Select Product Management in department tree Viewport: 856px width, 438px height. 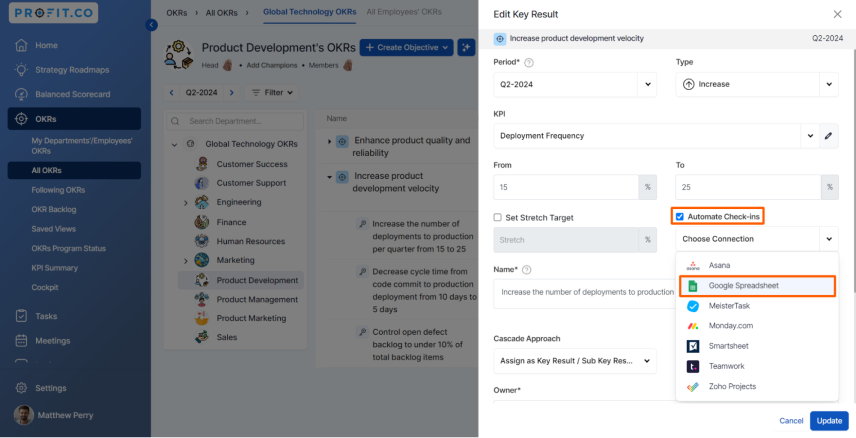[x=257, y=299]
